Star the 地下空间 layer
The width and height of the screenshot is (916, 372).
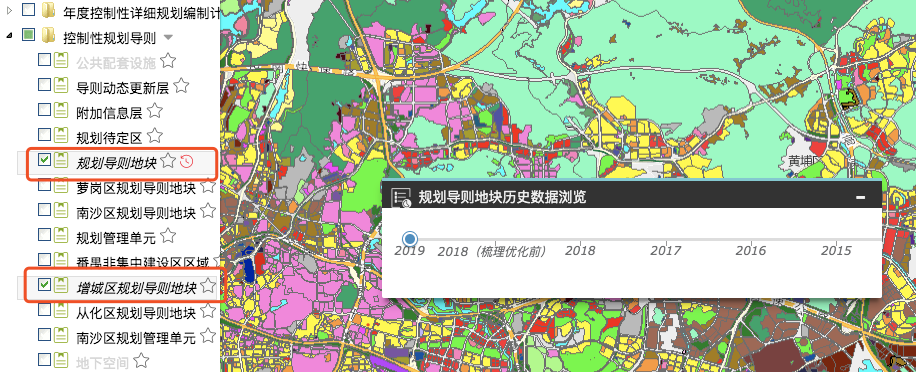click(x=141, y=361)
